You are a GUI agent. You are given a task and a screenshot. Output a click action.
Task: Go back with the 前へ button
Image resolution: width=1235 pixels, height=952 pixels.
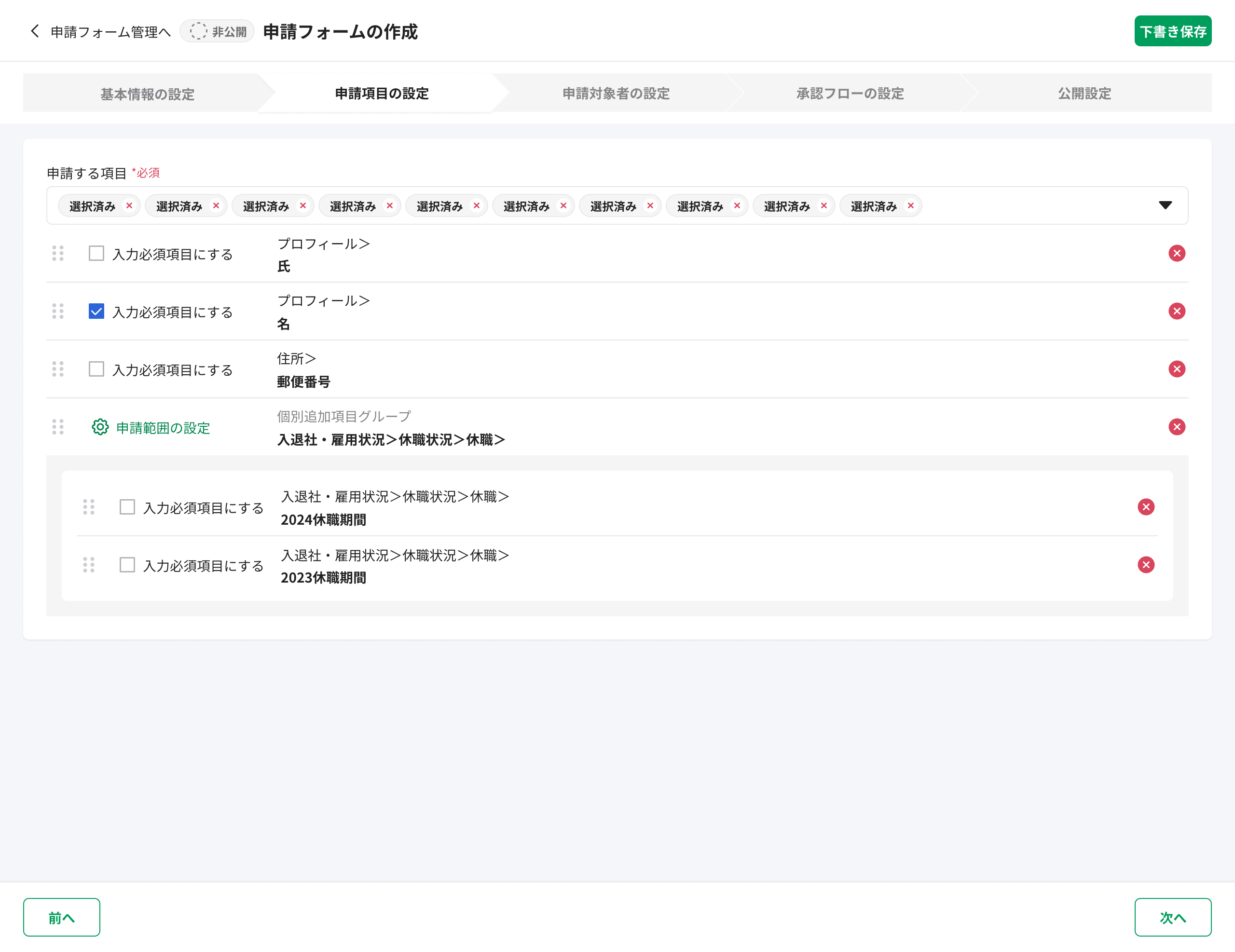(x=62, y=917)
